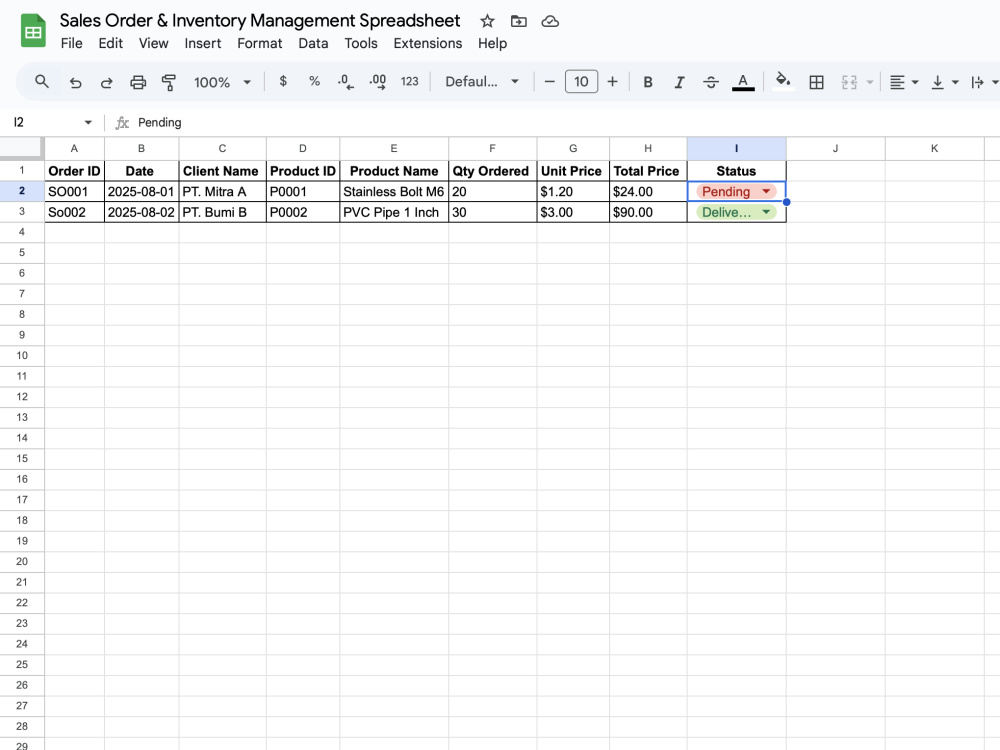Open the View menu
This screenshot has width=1000, height=750.
coord(154,43)
